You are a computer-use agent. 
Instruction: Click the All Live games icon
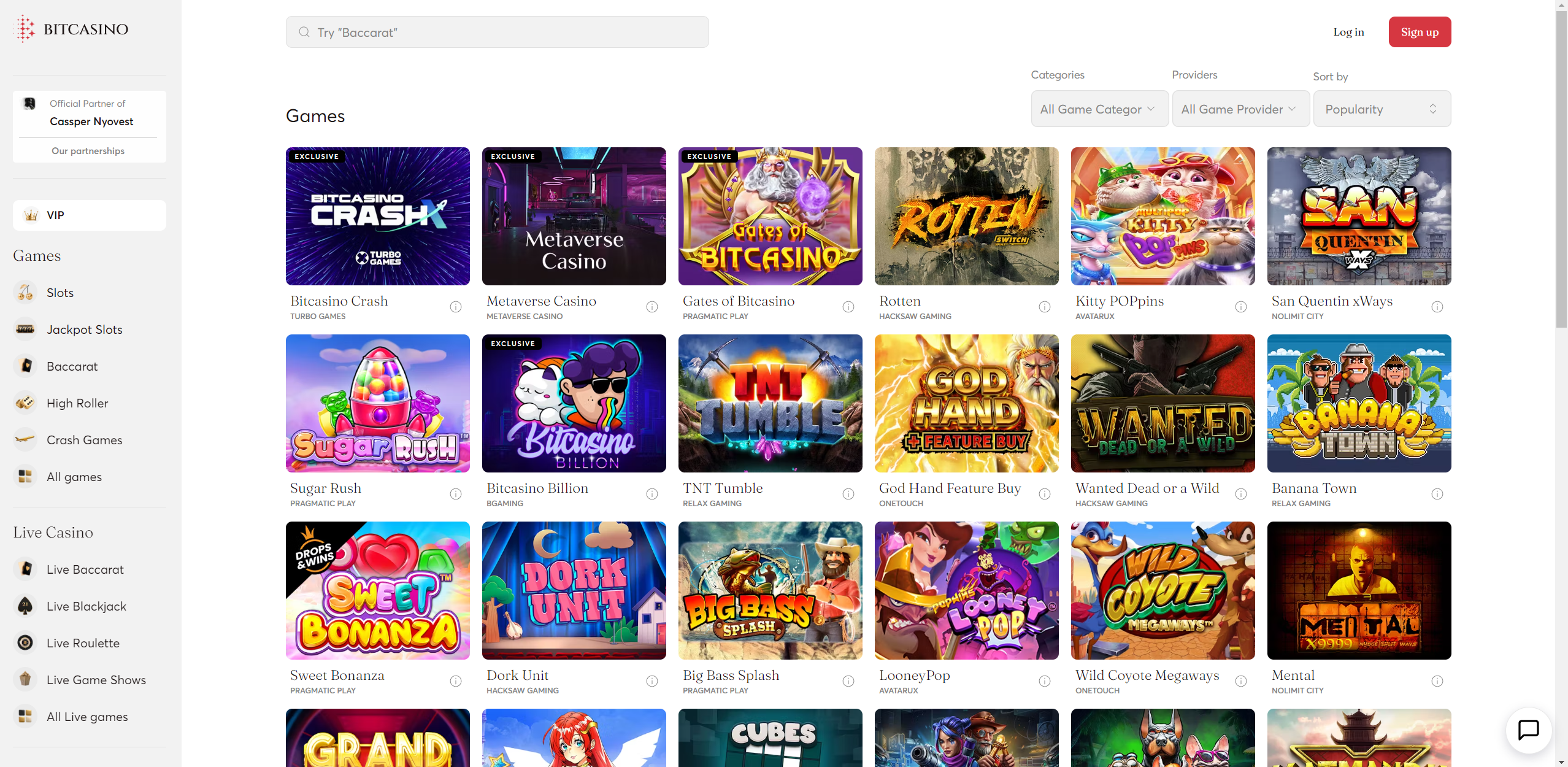25,717
